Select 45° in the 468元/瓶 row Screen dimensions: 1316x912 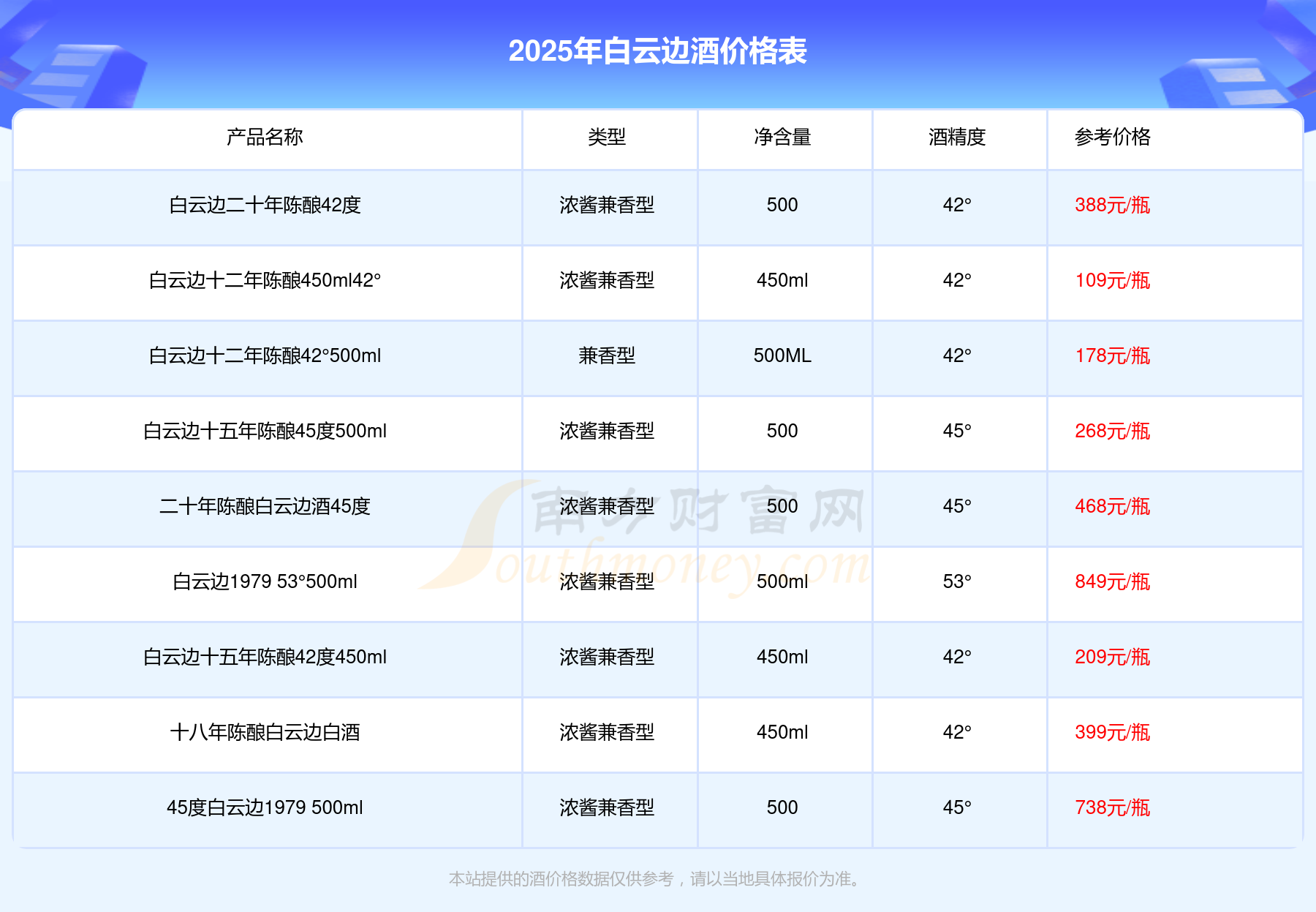coord(957,506)
